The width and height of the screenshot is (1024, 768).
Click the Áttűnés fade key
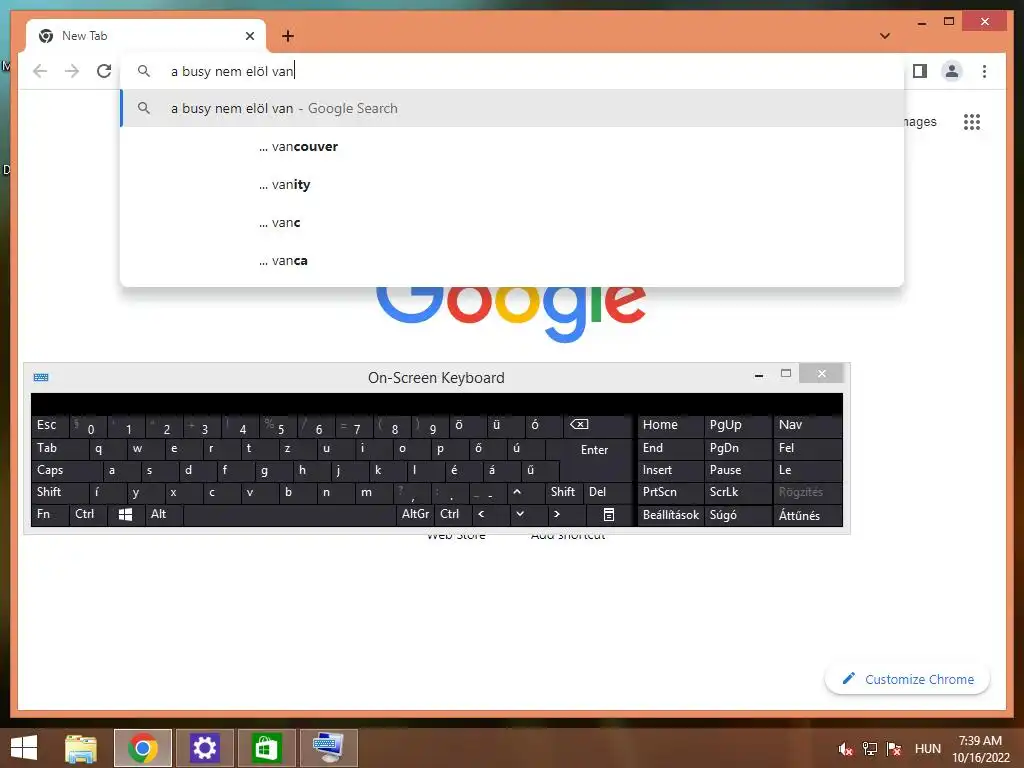pos(807,515)
